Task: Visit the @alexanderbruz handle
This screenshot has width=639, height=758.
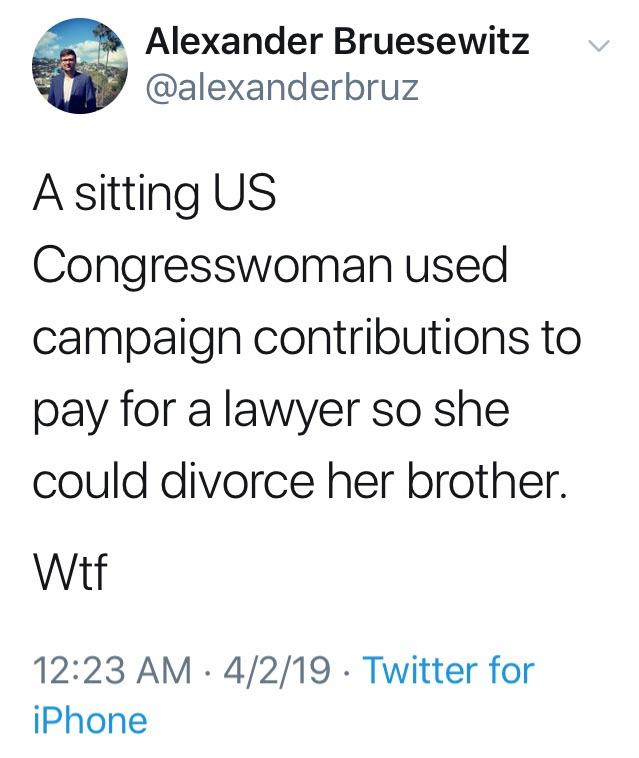Action: [282, 88]
